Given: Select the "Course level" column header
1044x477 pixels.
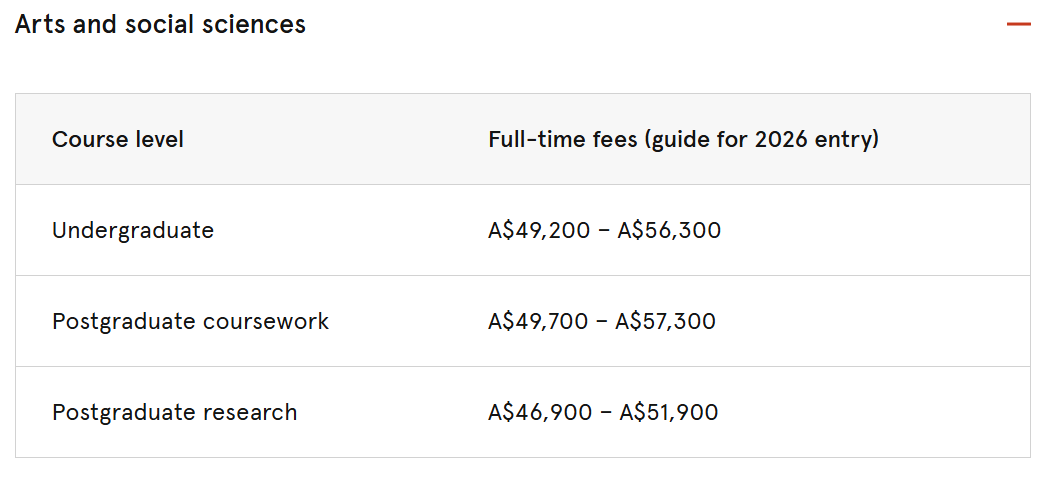Looking at the screenshot, I should tap(118, 139).
